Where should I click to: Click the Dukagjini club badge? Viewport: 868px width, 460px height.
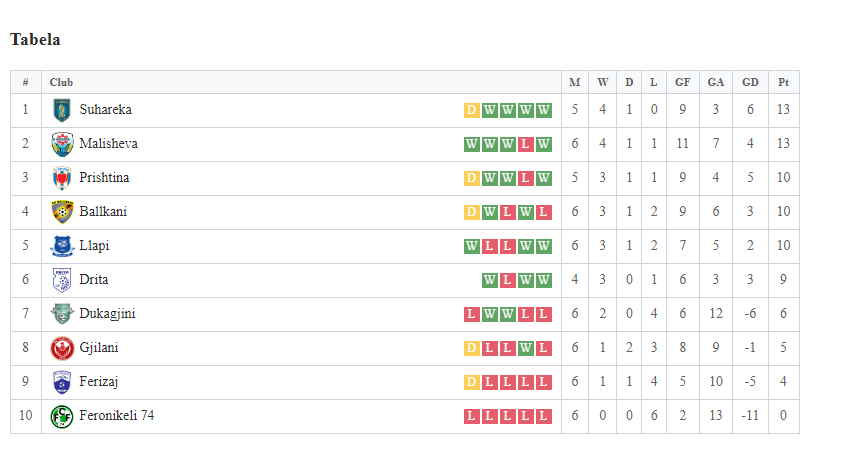pos(62,314)
